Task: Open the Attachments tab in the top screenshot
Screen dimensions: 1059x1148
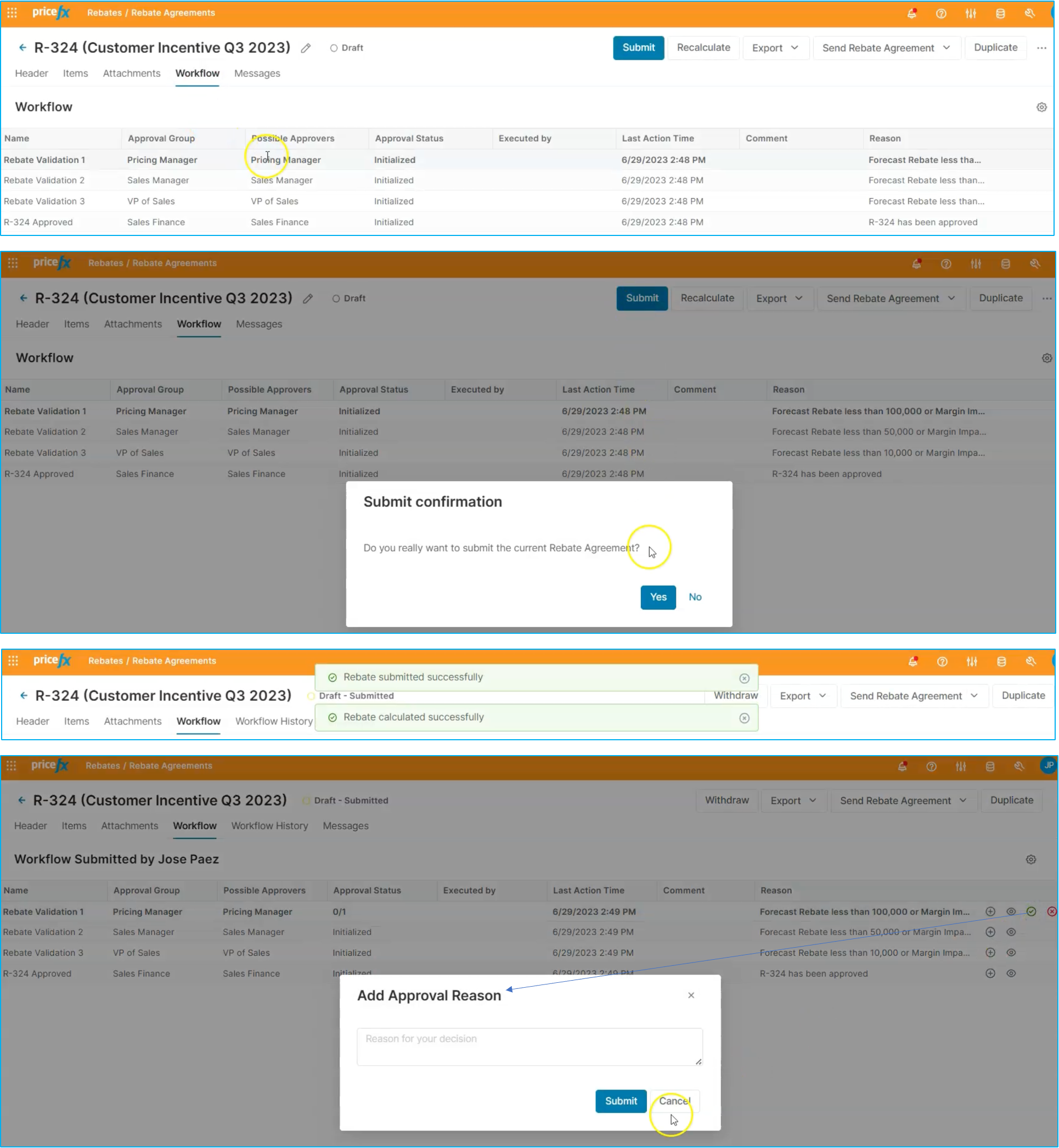Action: tap(132, 74)
